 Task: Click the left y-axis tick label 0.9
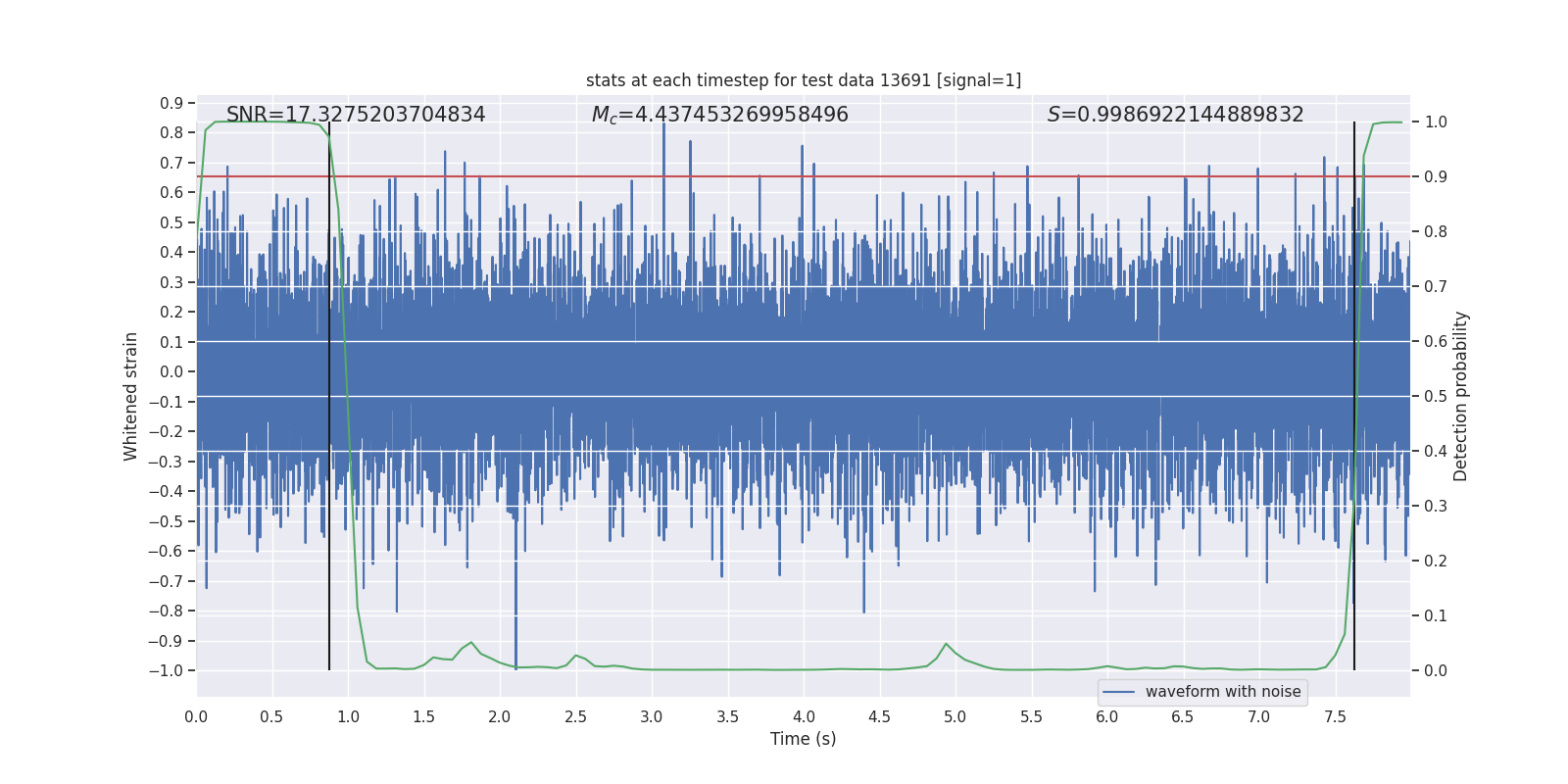click(171, 103)
